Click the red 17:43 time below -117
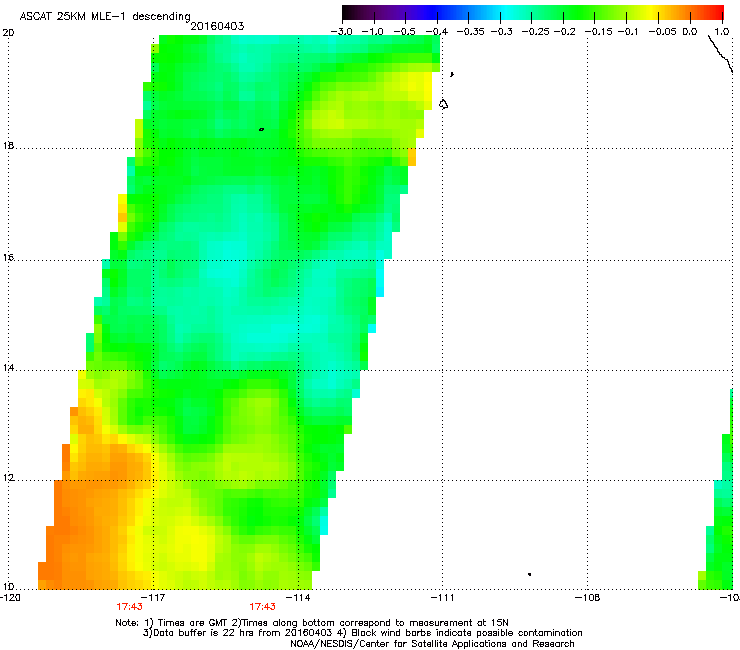 tap(129, 607)
